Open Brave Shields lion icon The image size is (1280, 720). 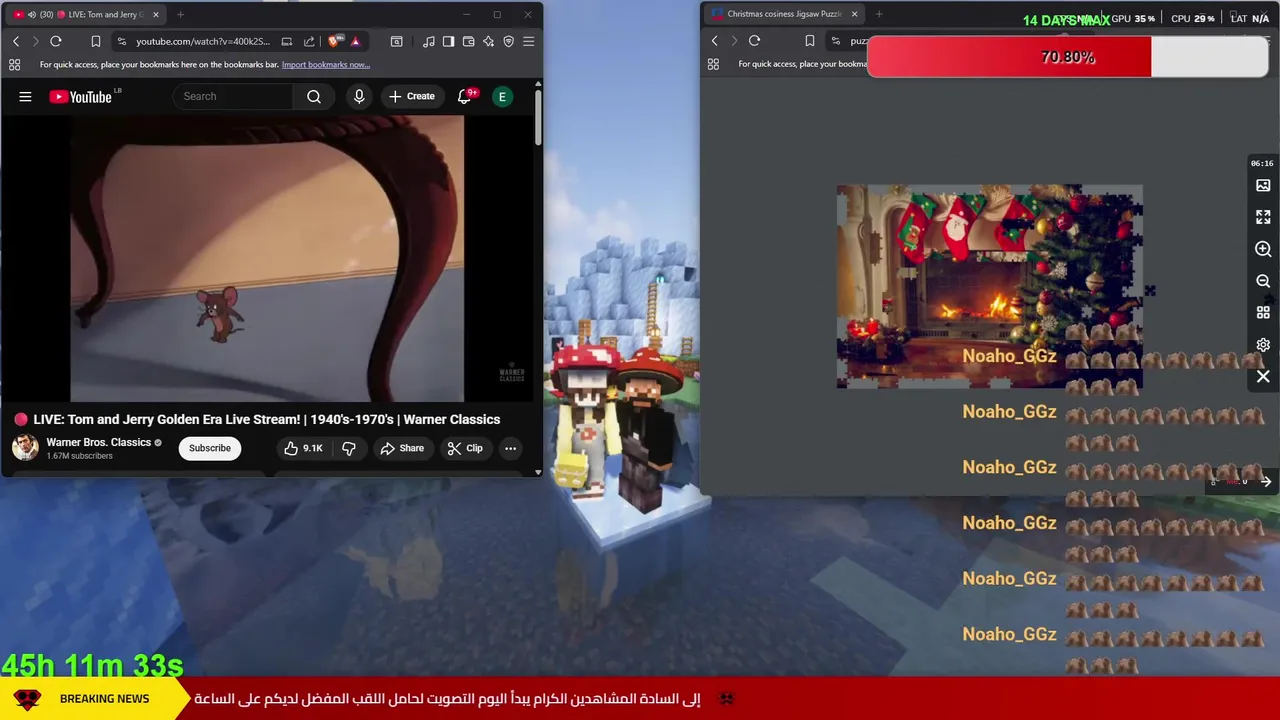pos(334,41)
